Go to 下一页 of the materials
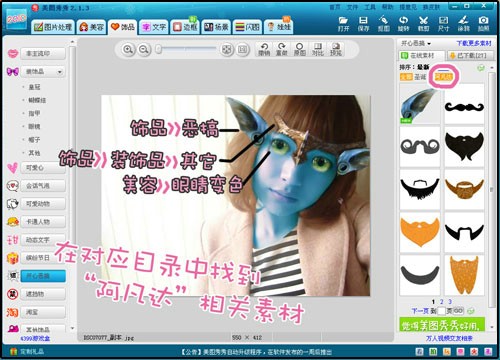Viewport: 500px width, 360px height. point(420,311)
